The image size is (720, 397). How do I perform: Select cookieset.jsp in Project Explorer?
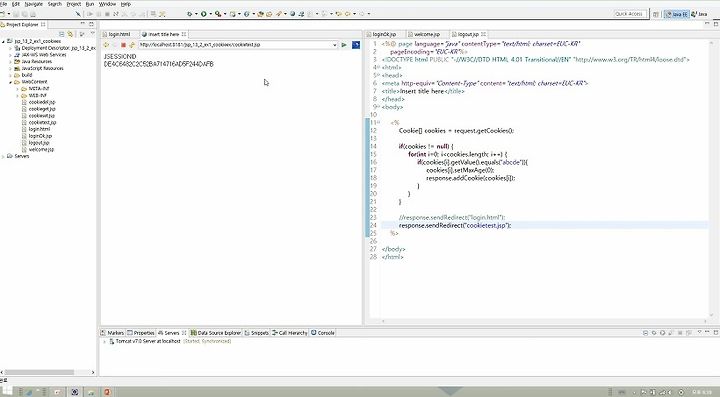(x=42, y=116)
